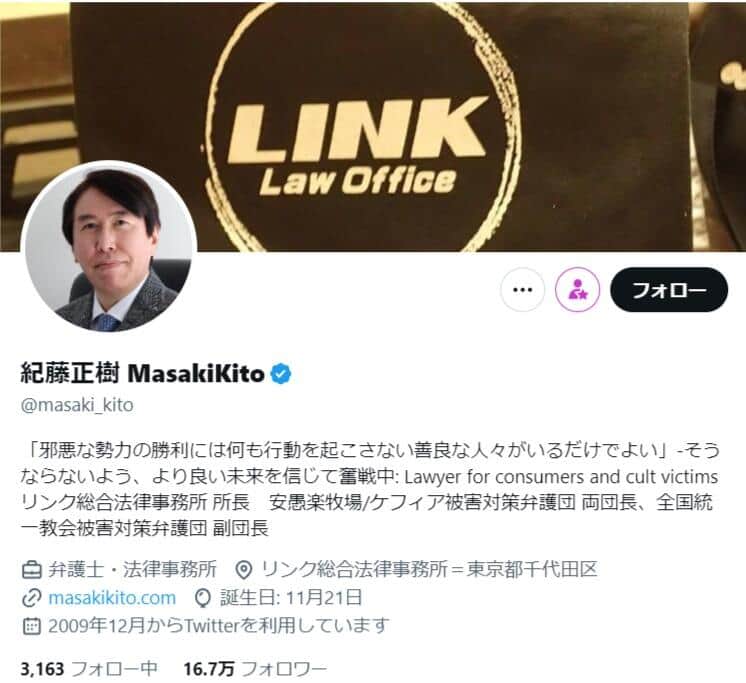The height and width of the screenshot is (683, 746).
Task: Open the masakikito.com website link
Action: (112, 598)
